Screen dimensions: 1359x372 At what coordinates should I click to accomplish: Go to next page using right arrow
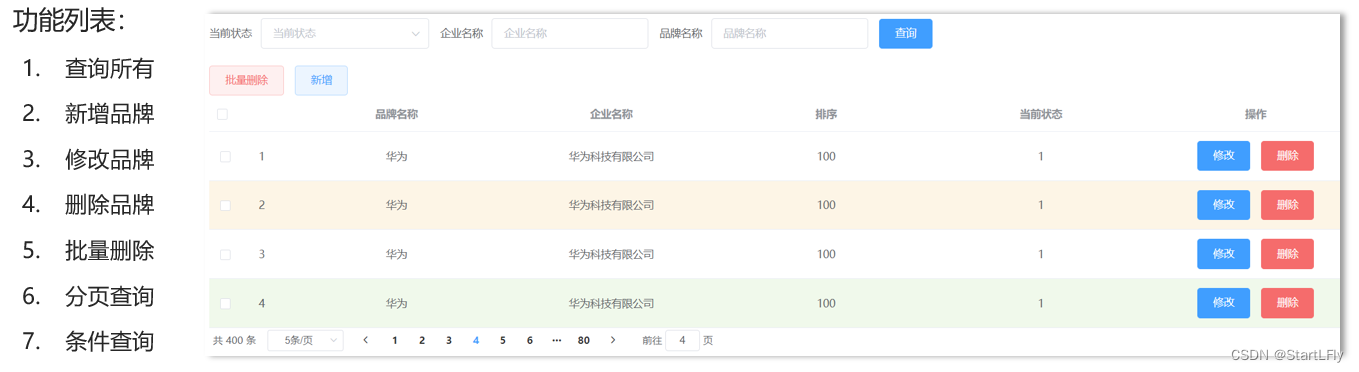(613, 340)
